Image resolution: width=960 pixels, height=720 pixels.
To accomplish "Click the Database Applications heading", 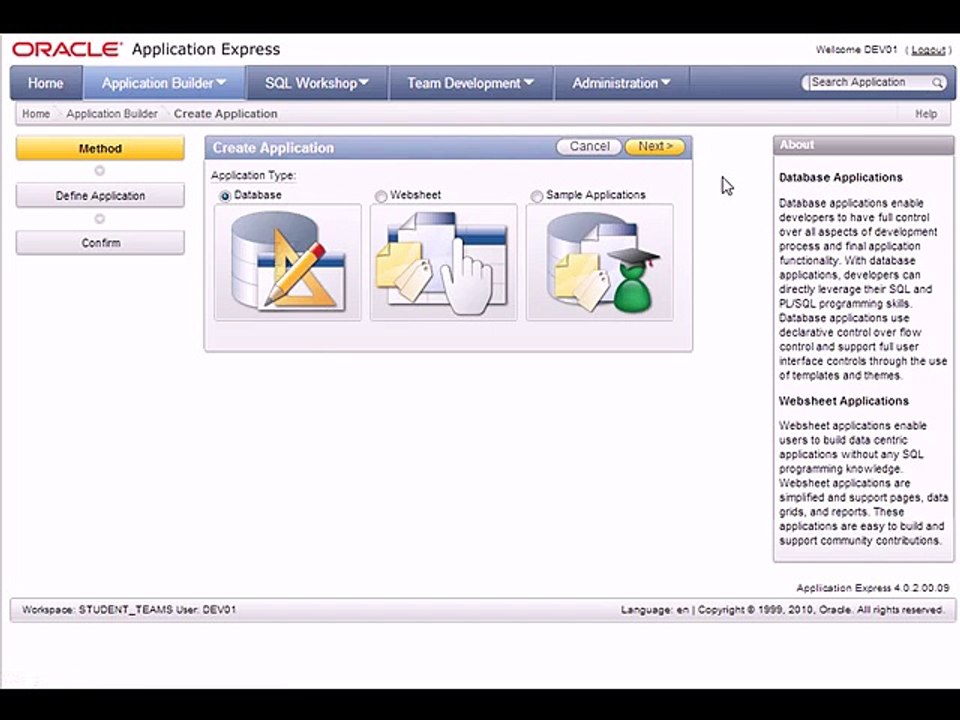I will point(841,178).
